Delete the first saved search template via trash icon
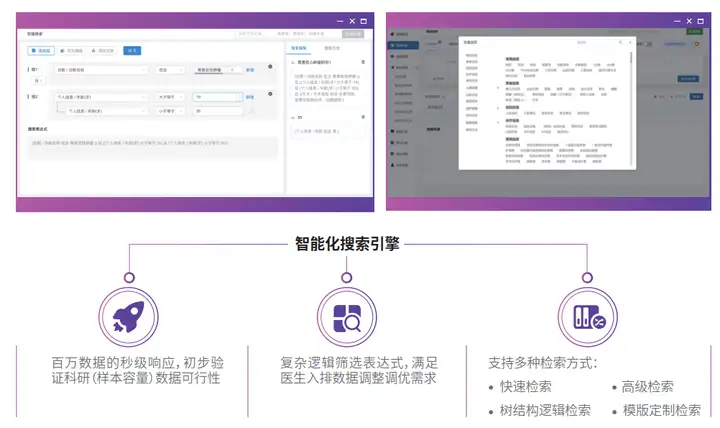This screenshot has width=720, height=428. 363,62
